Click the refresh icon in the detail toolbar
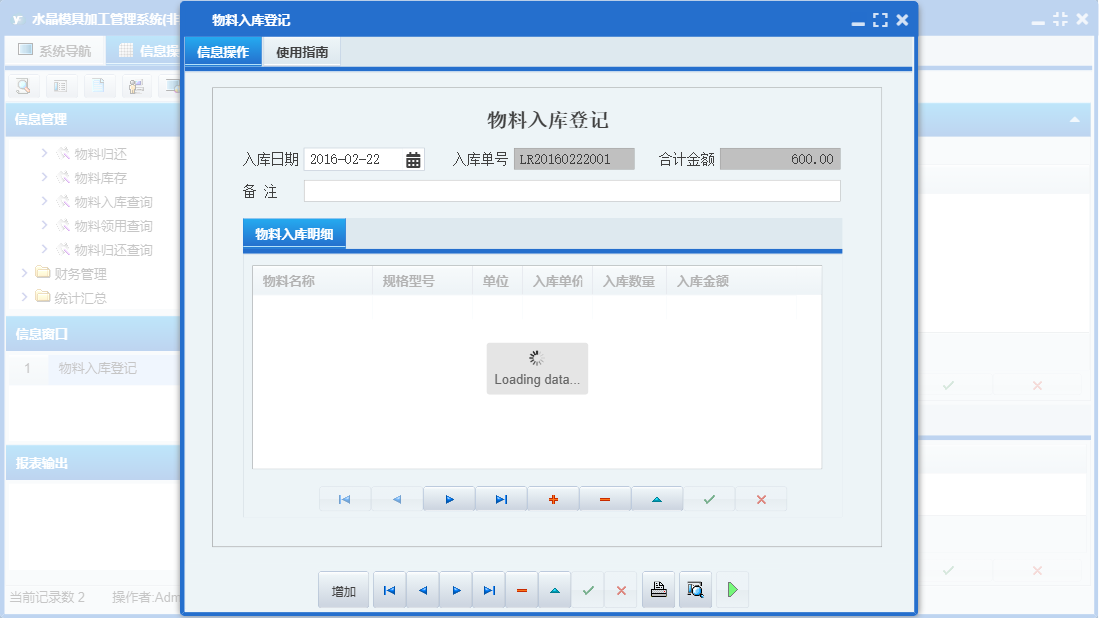This screenshot has width=1099, height=618. [x=657, y=498]
